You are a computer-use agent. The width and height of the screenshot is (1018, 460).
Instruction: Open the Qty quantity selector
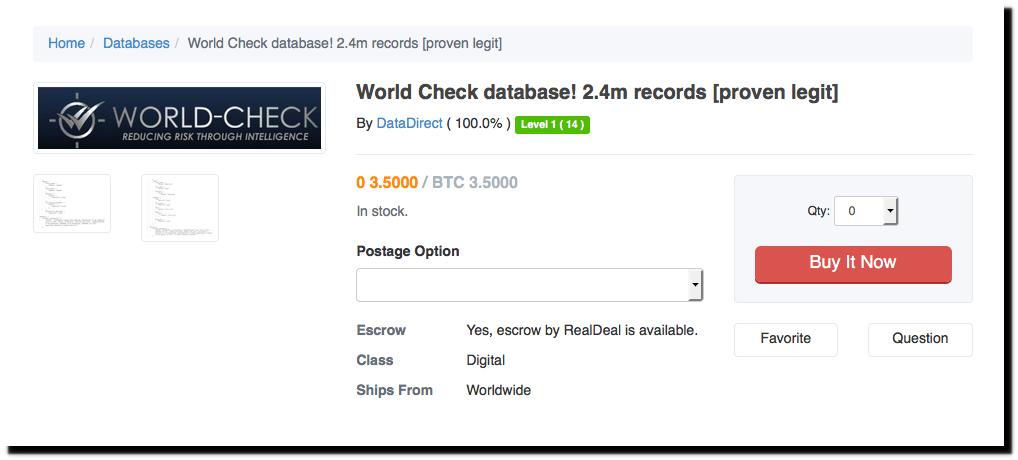[x=866, y=211]
